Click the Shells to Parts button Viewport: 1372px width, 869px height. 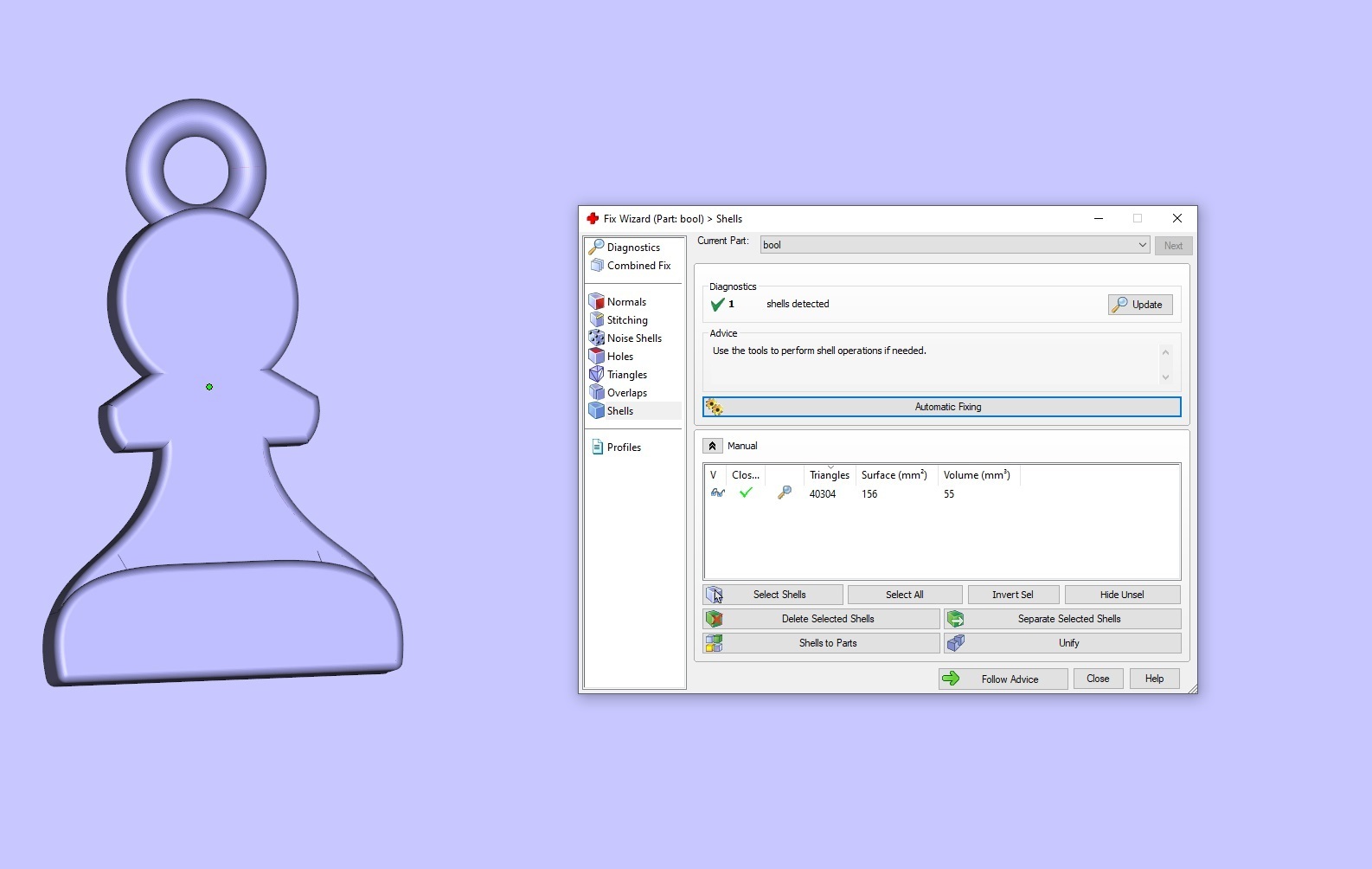821,643
